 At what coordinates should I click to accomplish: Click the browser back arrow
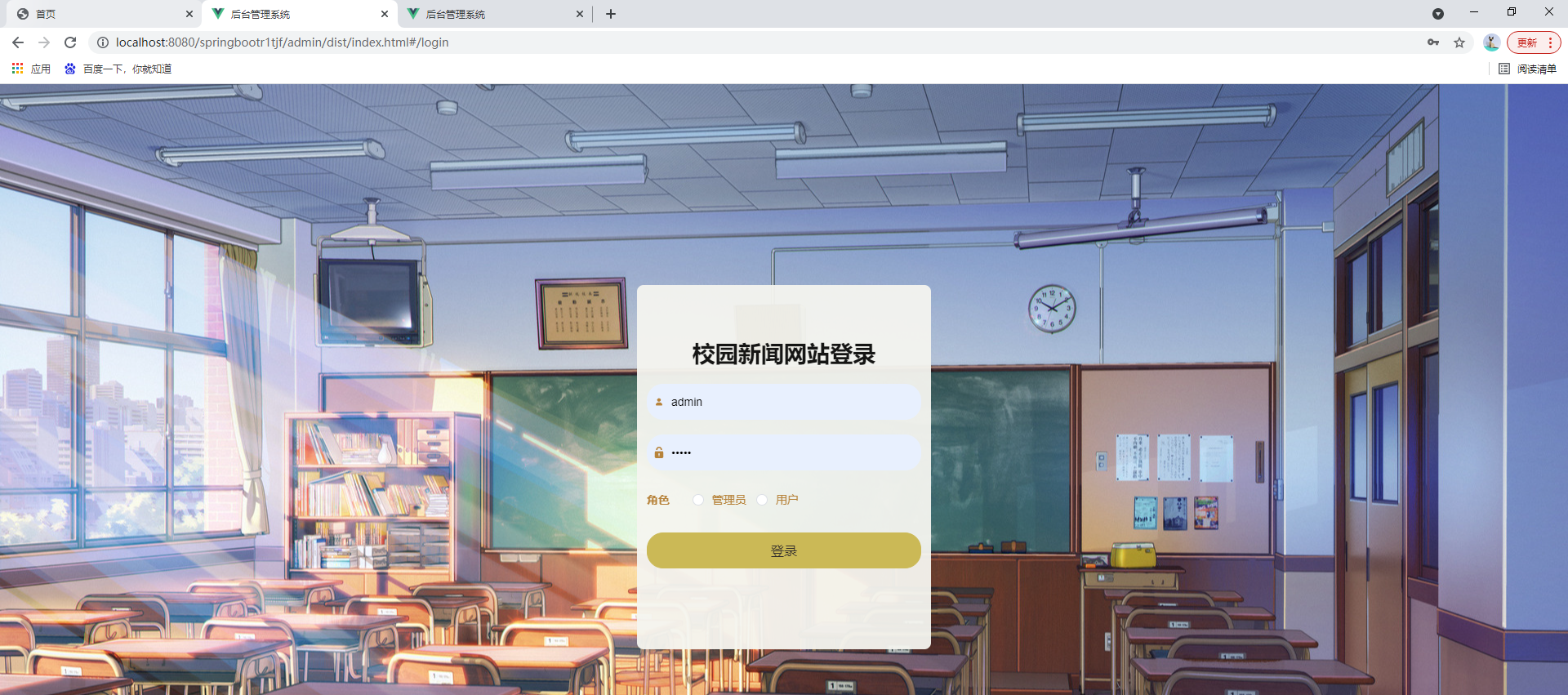click(18, 42)
